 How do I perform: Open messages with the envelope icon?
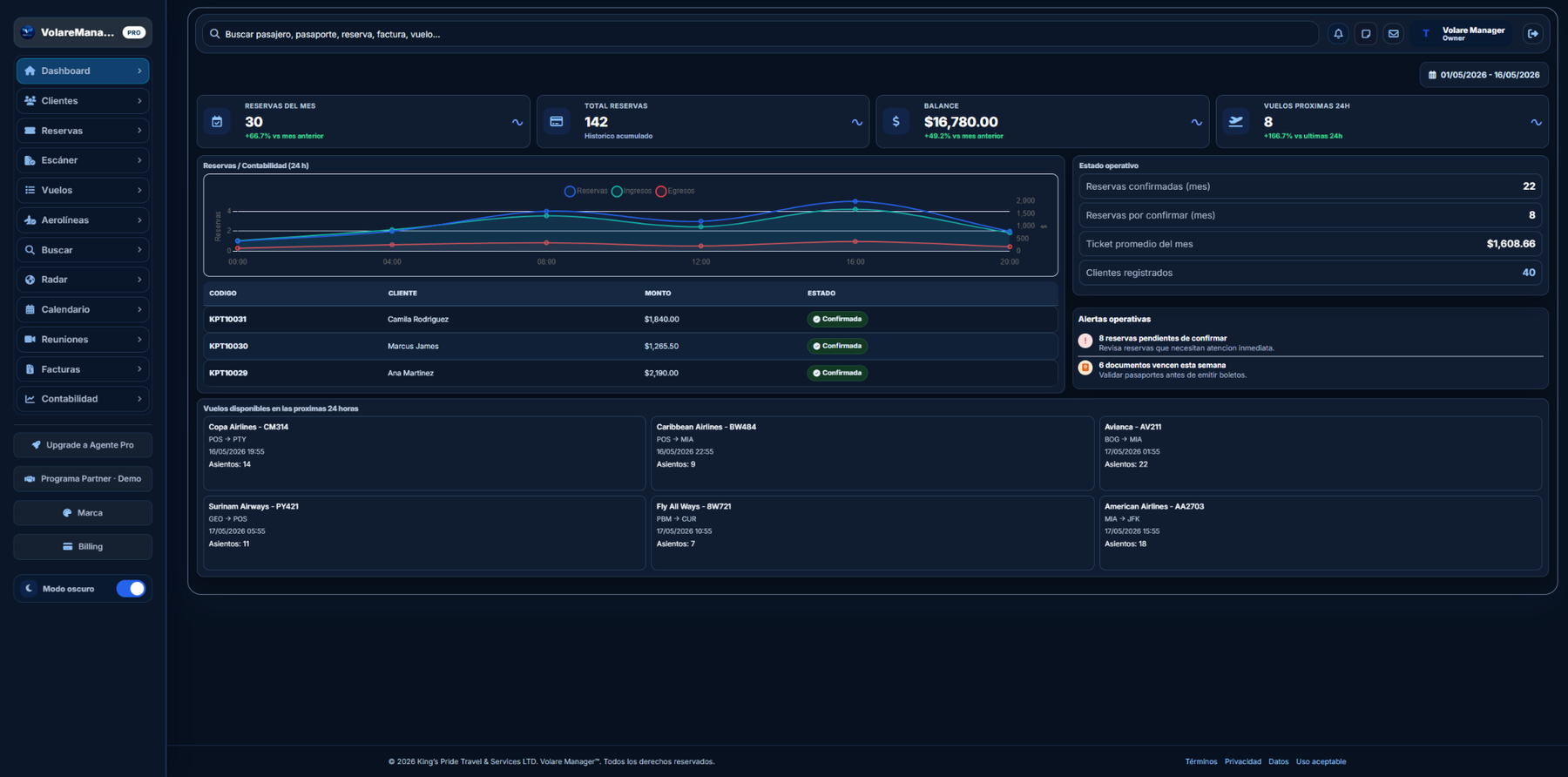coord(1394,34)
